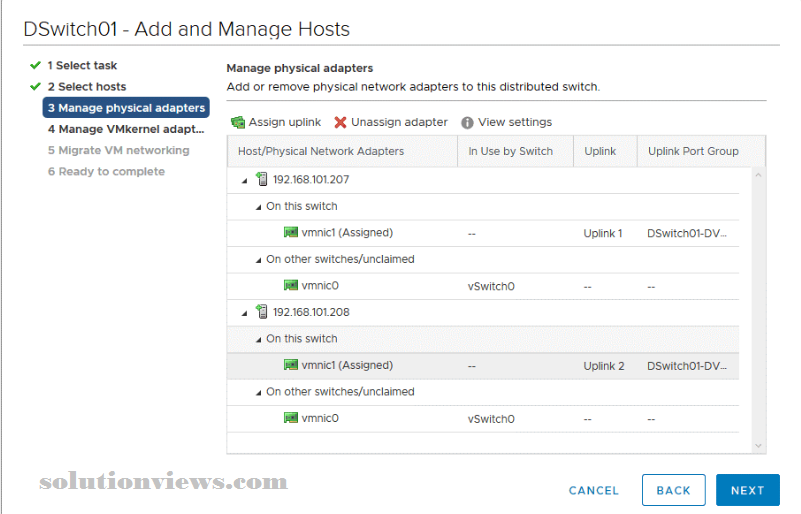
Task: Go to step 1 Select task
Action: coord(82,65)
